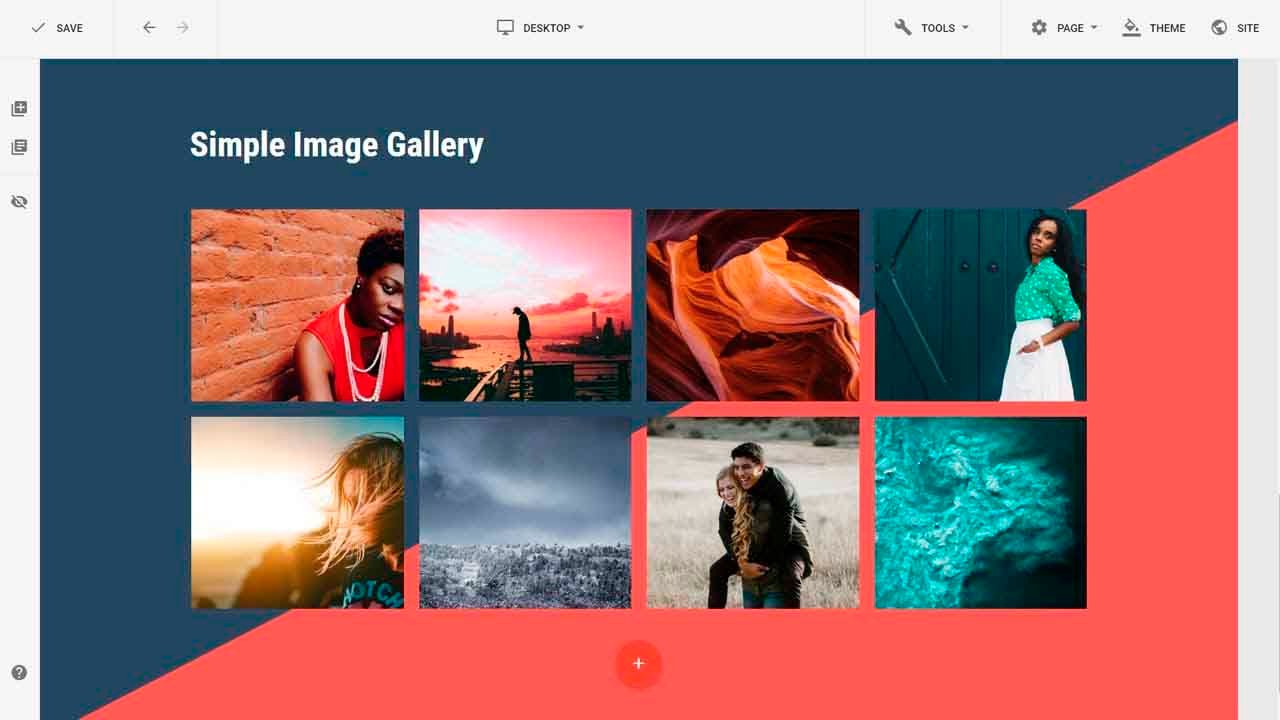Click the gear icon beside Page
This screenshot has width=1280, height=720.
point(1039,28)
